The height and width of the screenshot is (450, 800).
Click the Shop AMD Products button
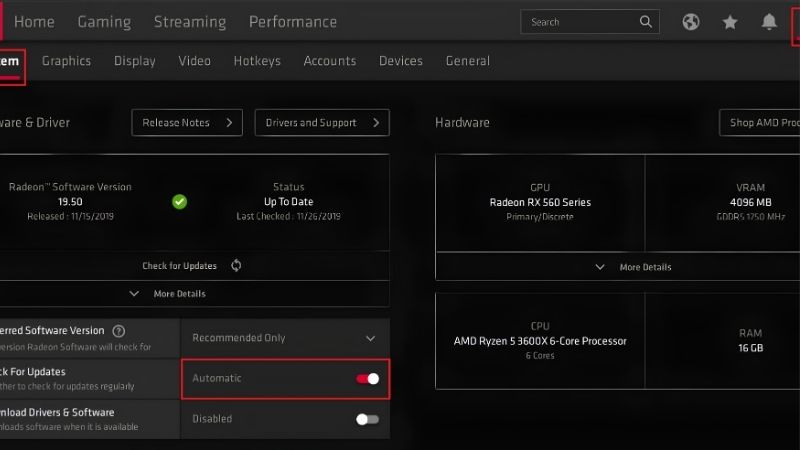tap(760, 122)
